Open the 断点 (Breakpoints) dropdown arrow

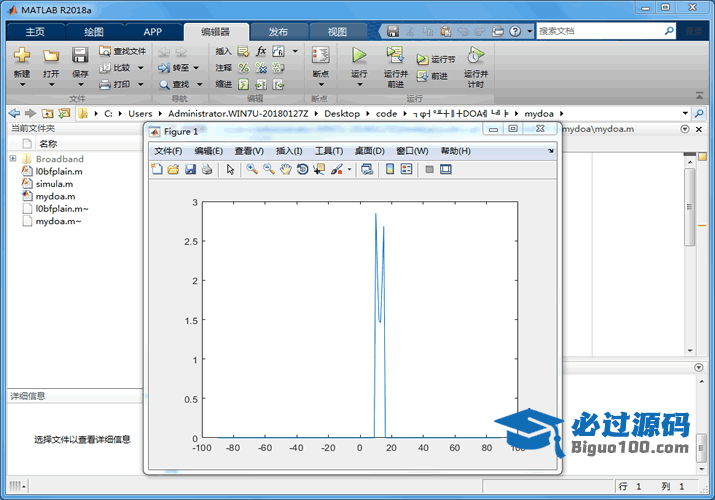tap(321, 85)
